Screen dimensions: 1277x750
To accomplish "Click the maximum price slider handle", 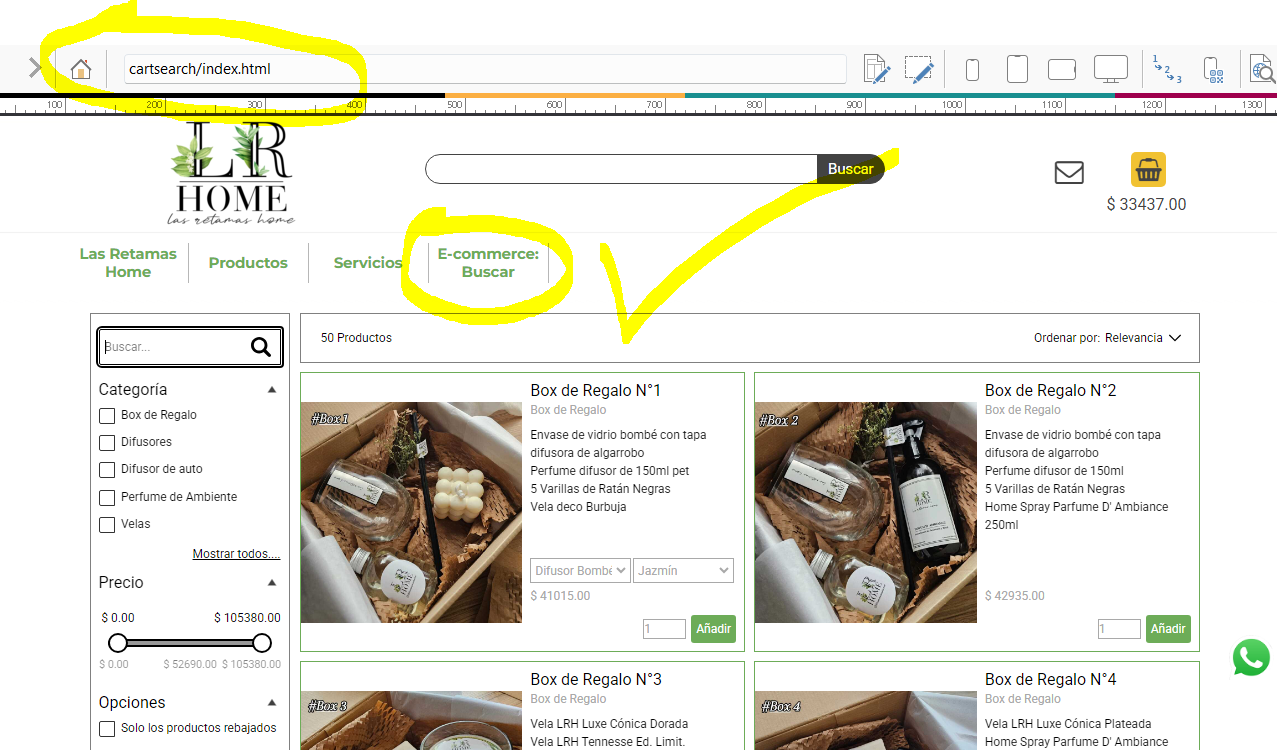I will pyautogui.click(x=262, y=642).
